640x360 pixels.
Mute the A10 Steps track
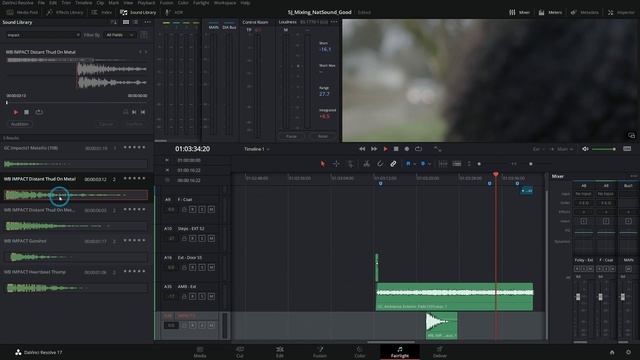(211, 238)
